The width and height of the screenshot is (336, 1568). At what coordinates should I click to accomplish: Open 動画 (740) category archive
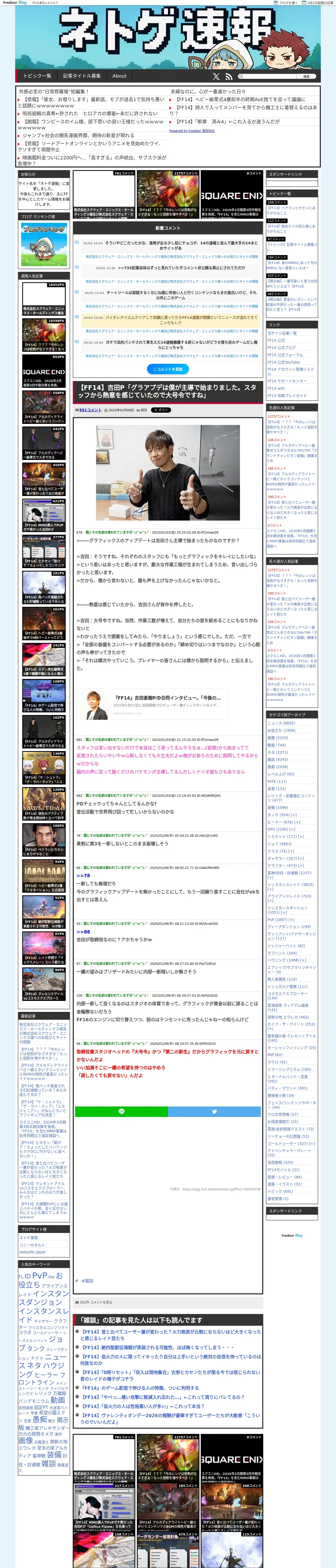[276, 745]
